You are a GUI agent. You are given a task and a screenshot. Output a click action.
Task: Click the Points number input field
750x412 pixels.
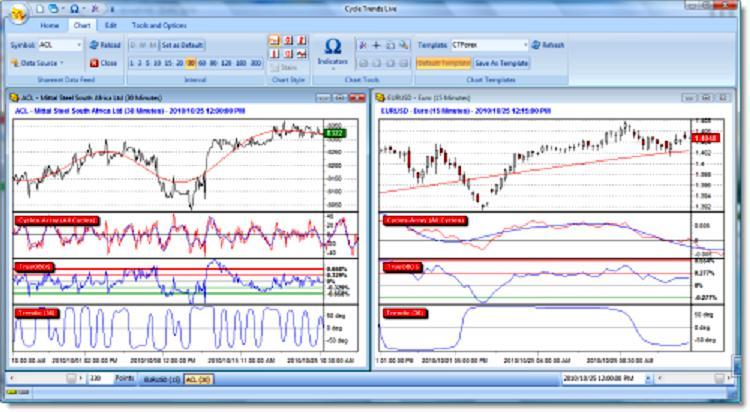pos(101,379)
